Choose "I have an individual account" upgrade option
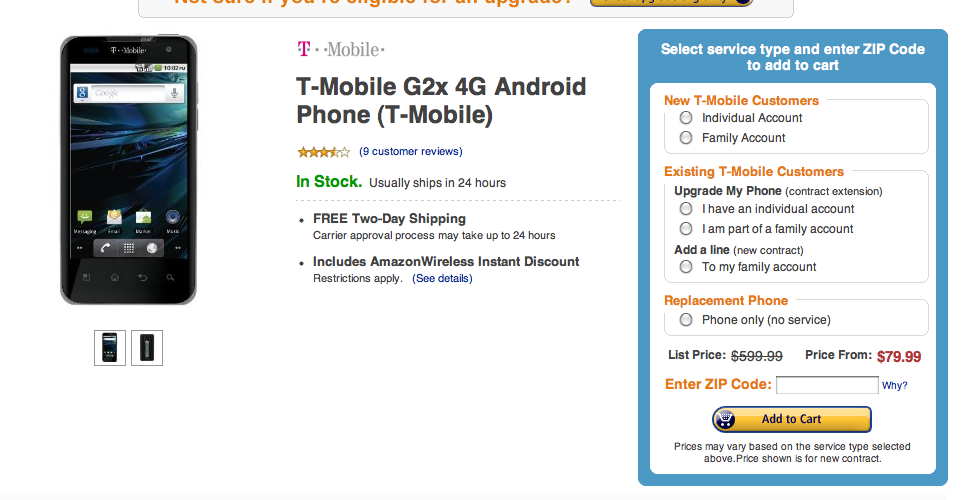 686,209
